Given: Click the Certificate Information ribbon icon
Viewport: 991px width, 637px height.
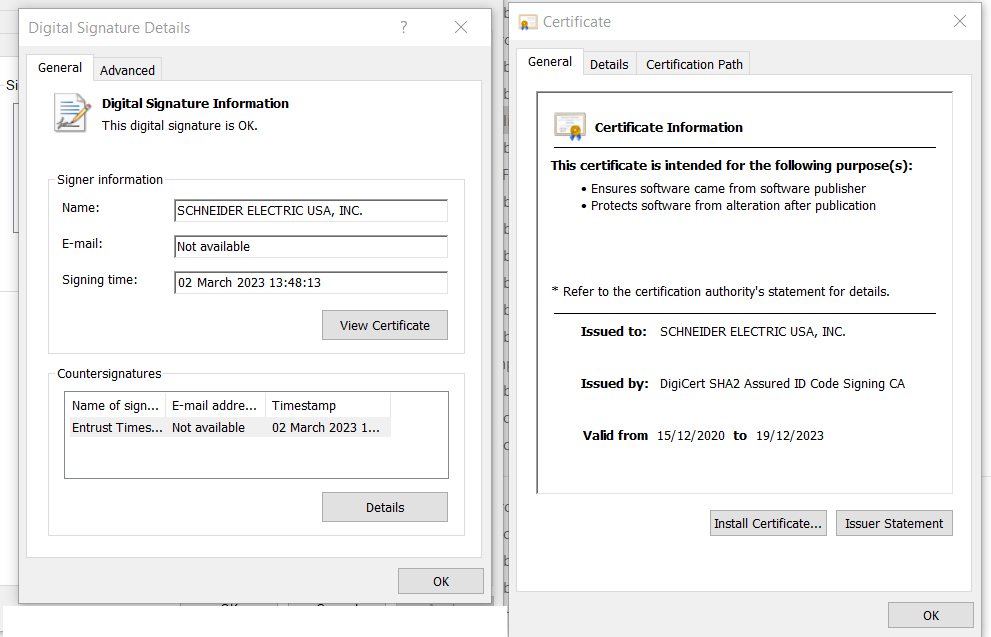Looking at the screenshot, I should click(569, 127).
